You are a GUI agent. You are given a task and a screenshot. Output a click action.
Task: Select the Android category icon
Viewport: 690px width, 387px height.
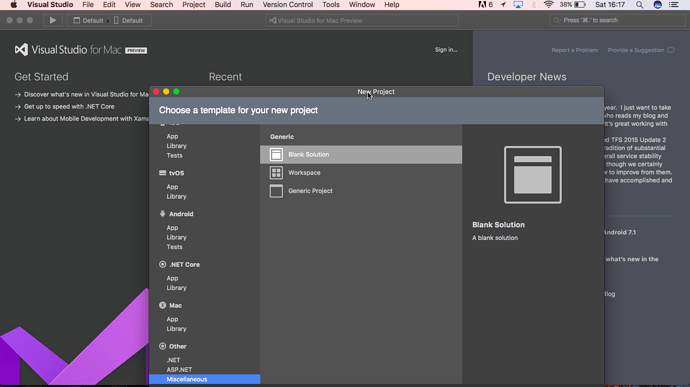point(162,214)
